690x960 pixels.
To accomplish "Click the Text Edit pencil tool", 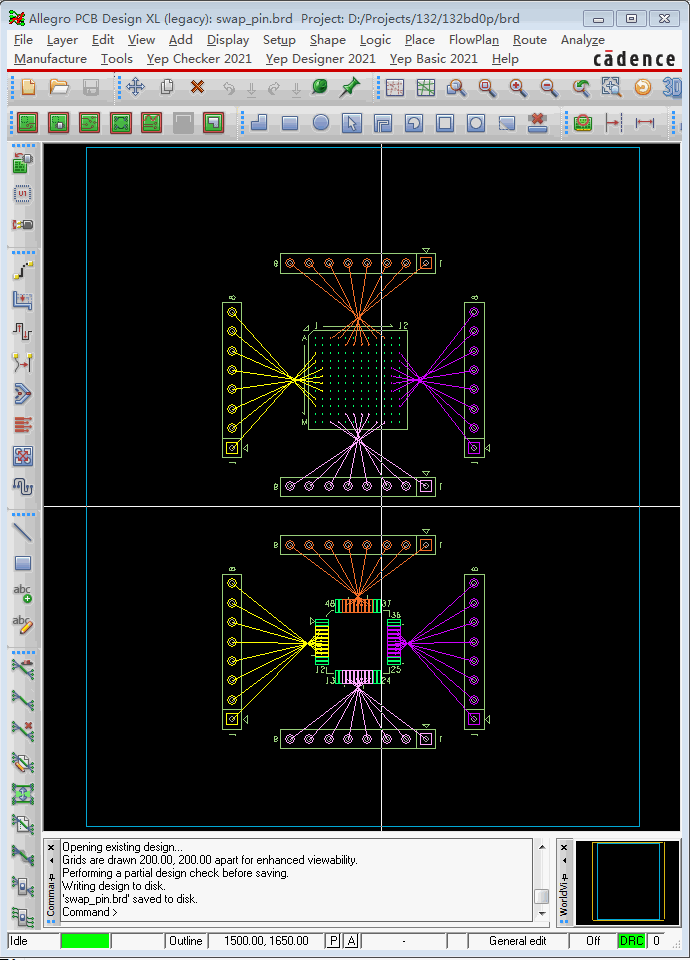I will (23, 624).
